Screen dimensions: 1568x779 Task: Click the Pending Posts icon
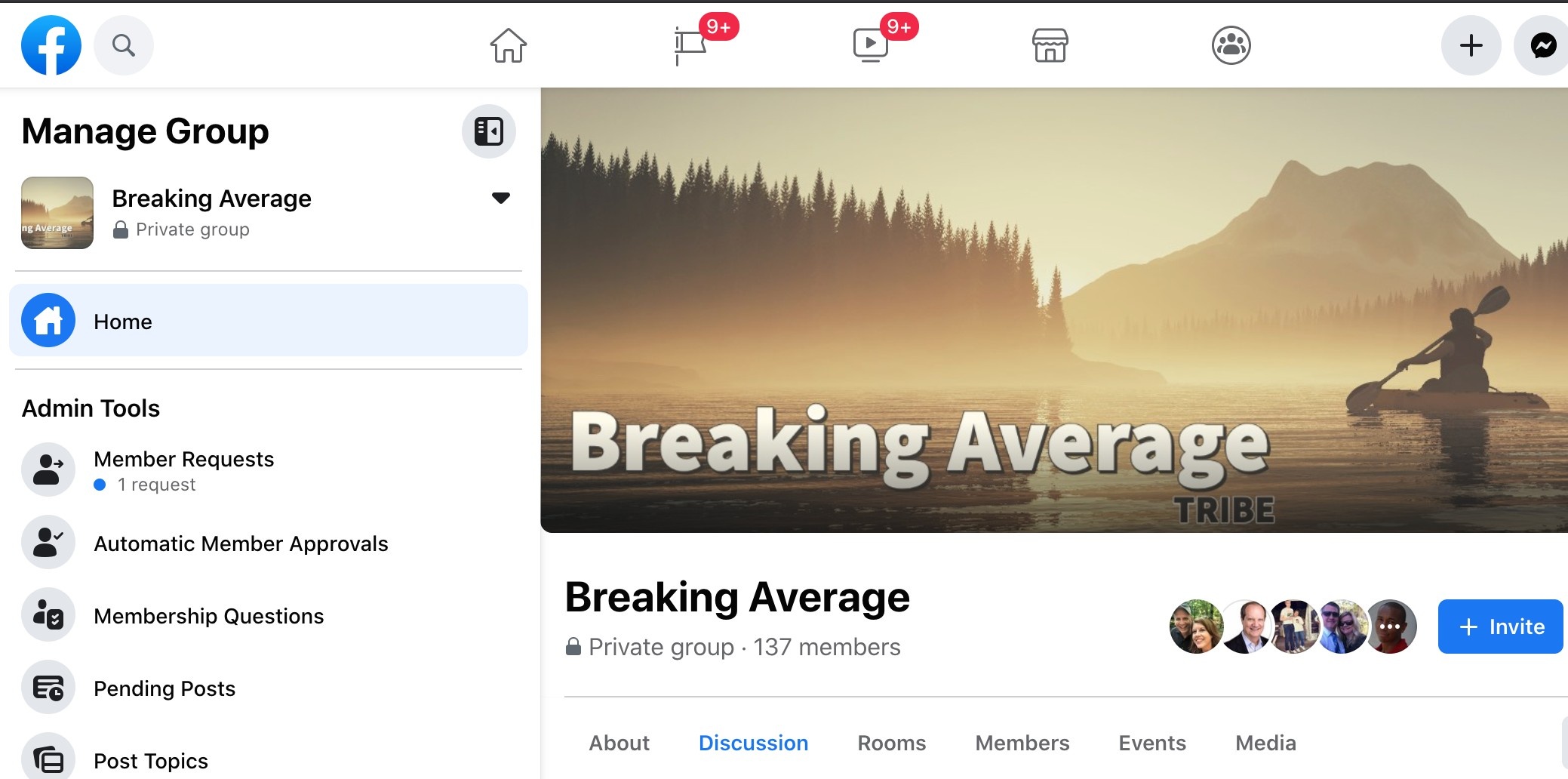coord(48,688)
